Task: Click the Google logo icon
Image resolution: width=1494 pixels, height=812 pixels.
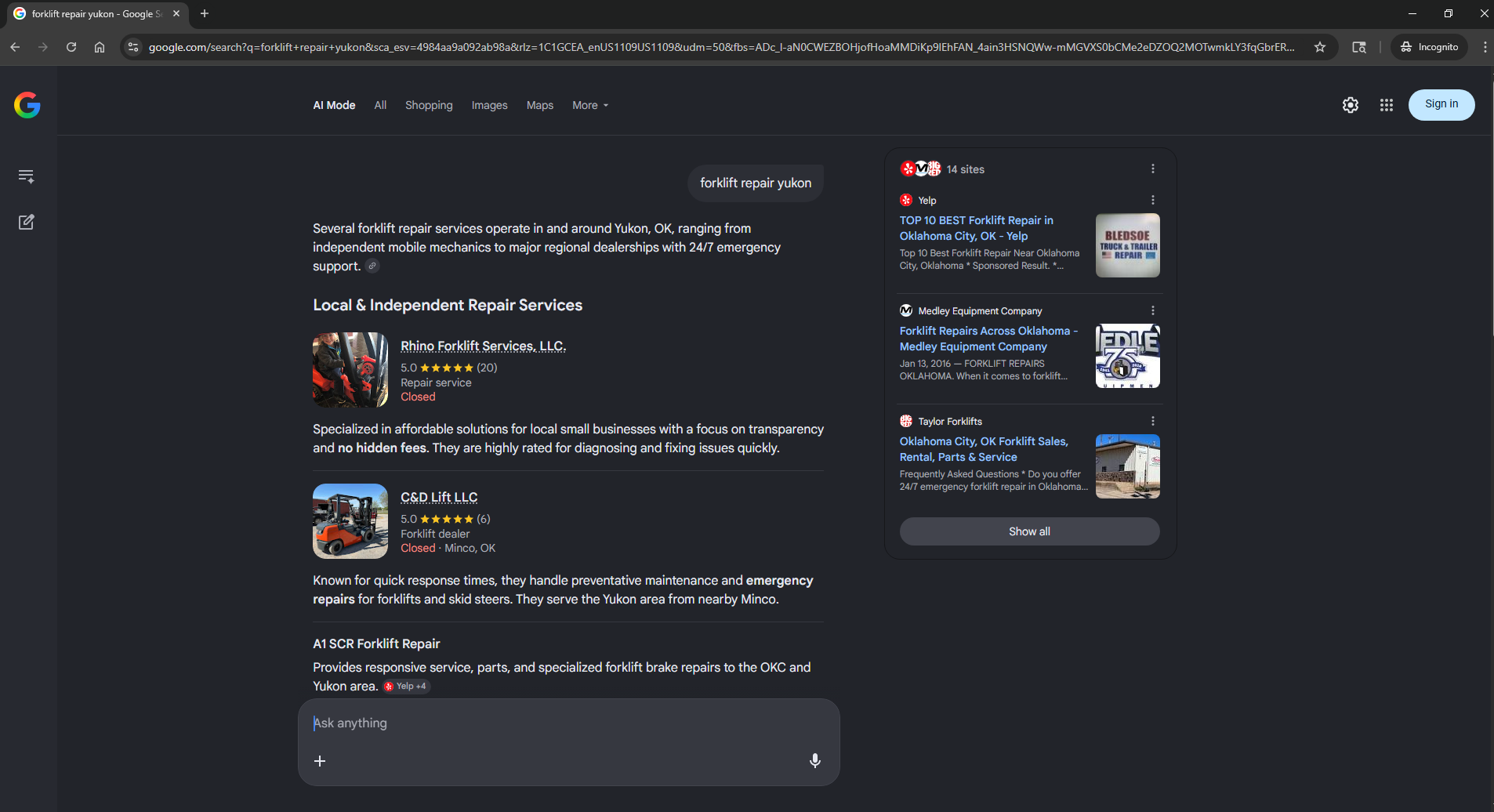Action: pos(27,105)
